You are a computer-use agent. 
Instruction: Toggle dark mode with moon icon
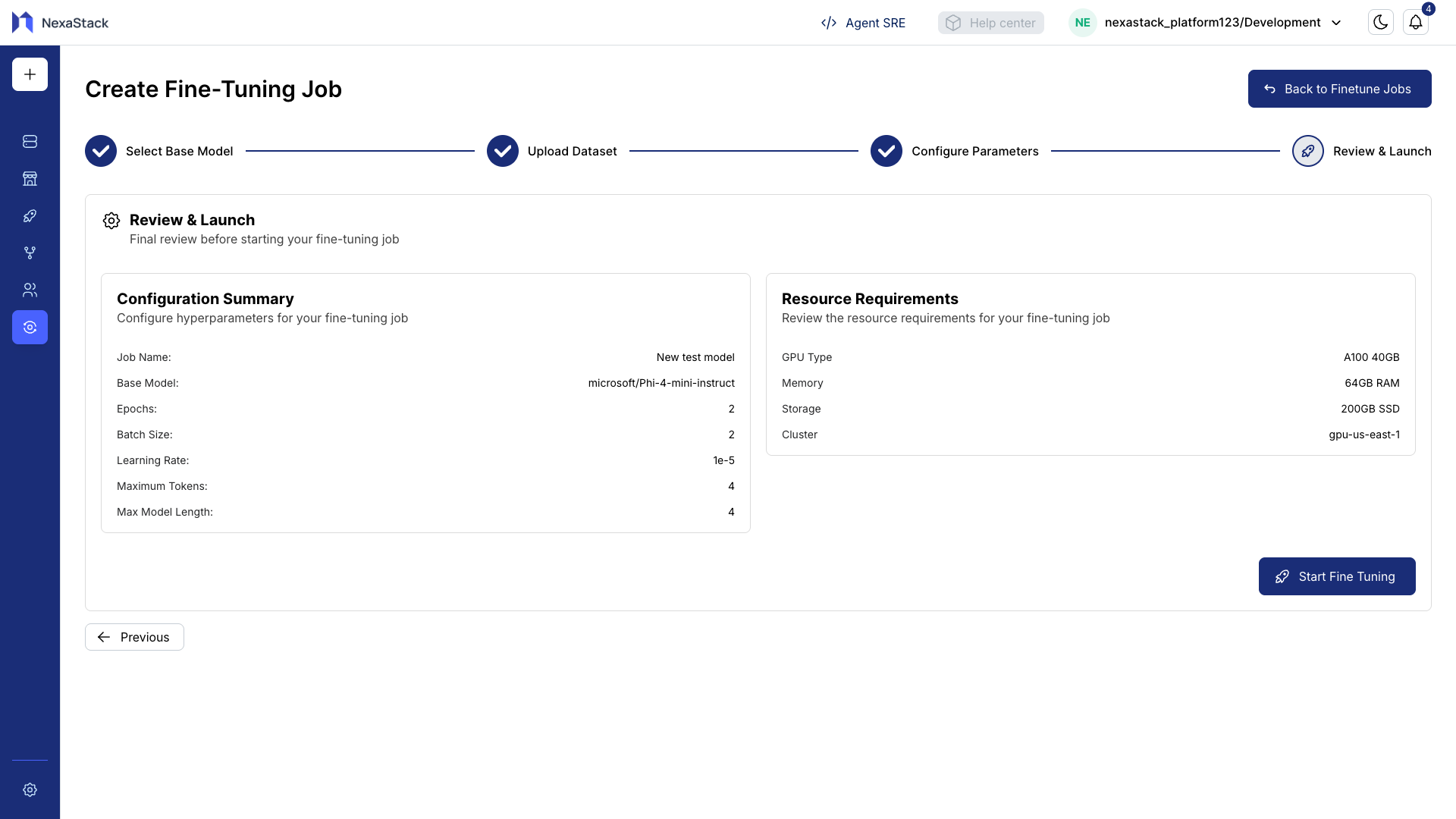(1380, 23)
